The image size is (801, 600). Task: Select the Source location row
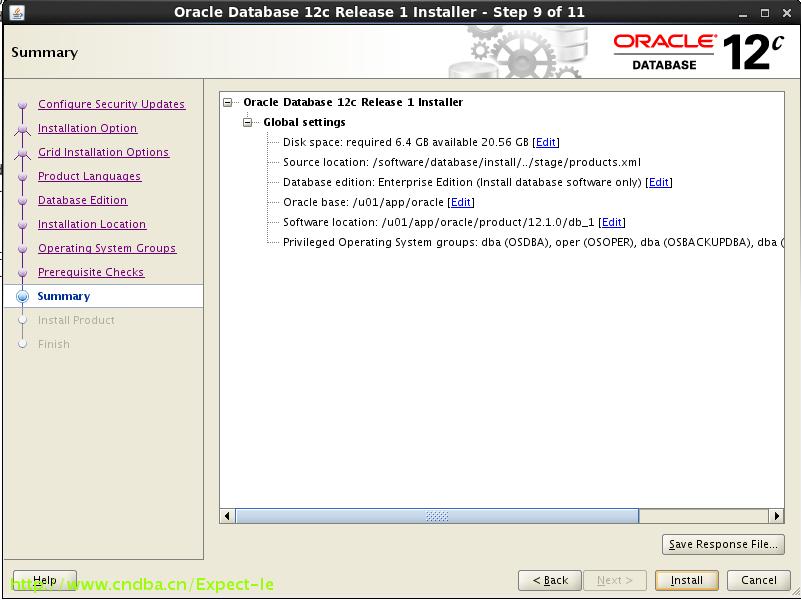click(462, 162)
